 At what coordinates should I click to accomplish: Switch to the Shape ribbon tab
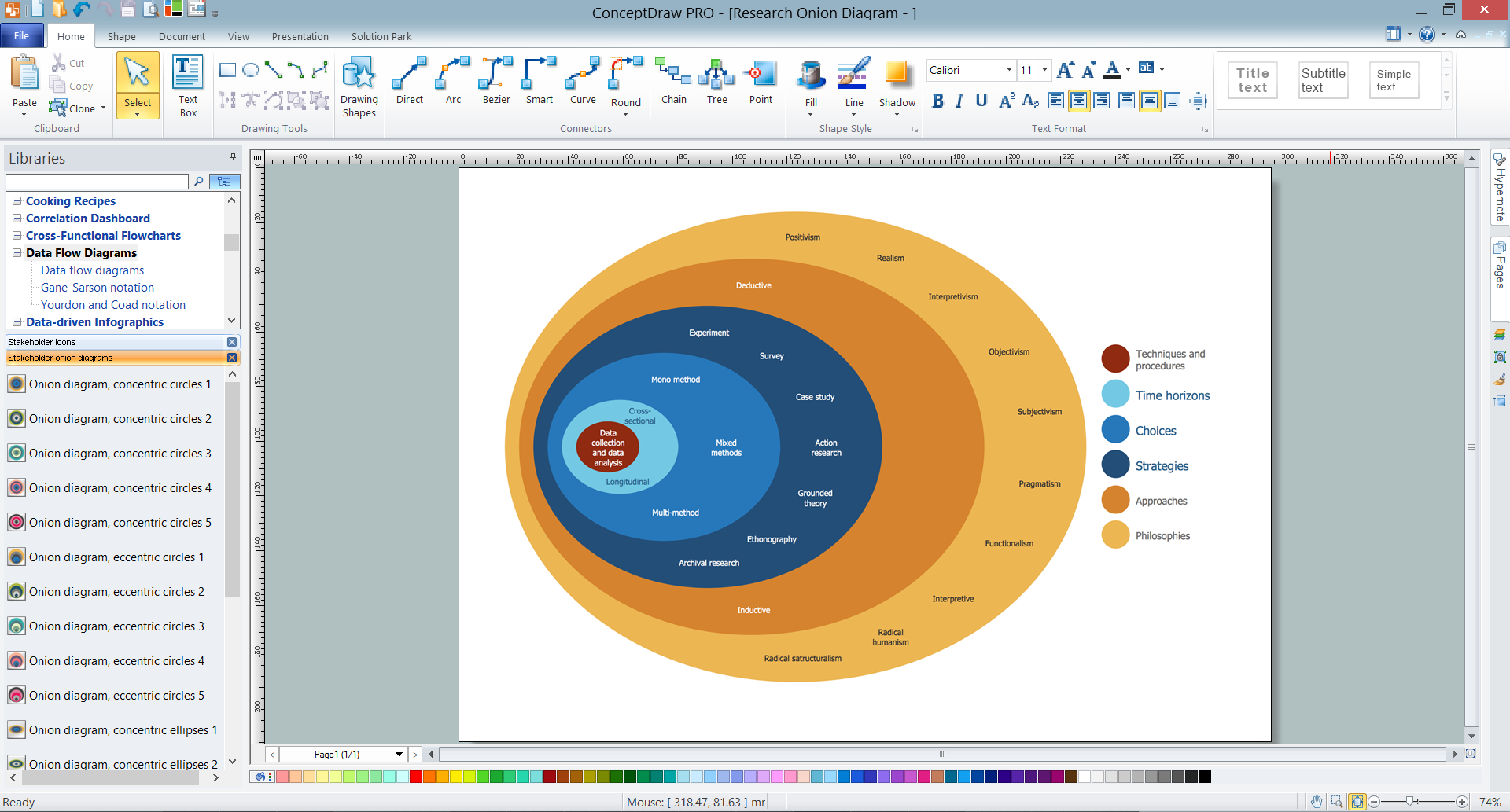(121, 36)
